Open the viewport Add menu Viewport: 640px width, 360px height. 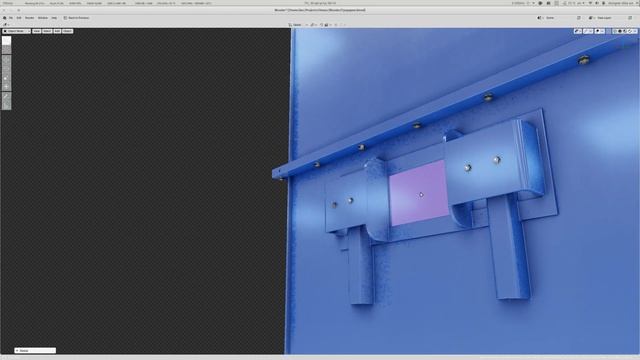pos(57,31)
